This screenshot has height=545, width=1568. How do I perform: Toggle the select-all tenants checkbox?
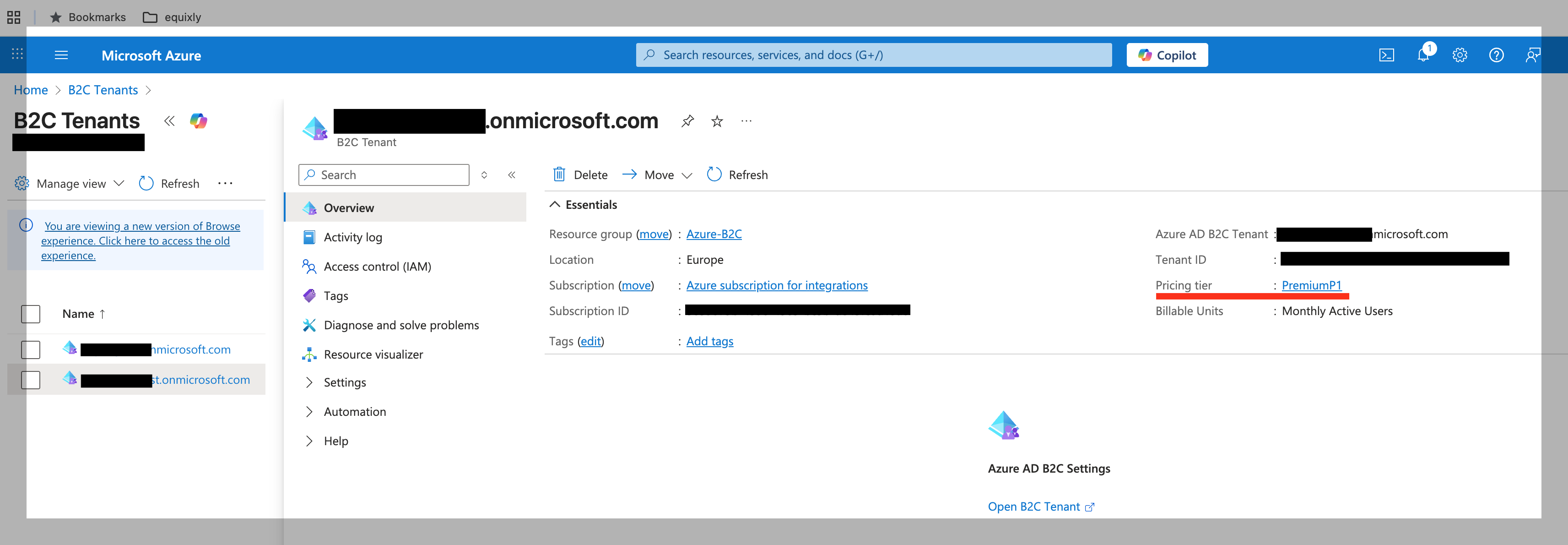30,314
